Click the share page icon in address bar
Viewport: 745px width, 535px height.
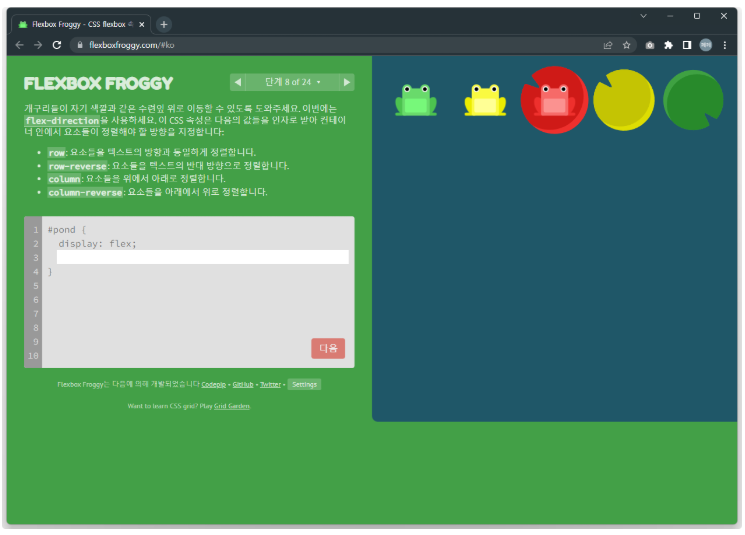608,45
